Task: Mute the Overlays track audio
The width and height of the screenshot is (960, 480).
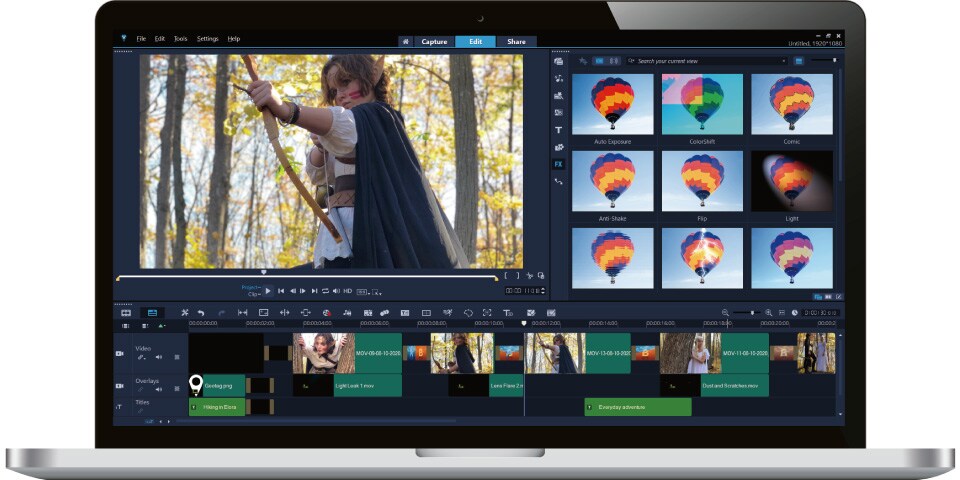Action: click(x=158, y=389)
